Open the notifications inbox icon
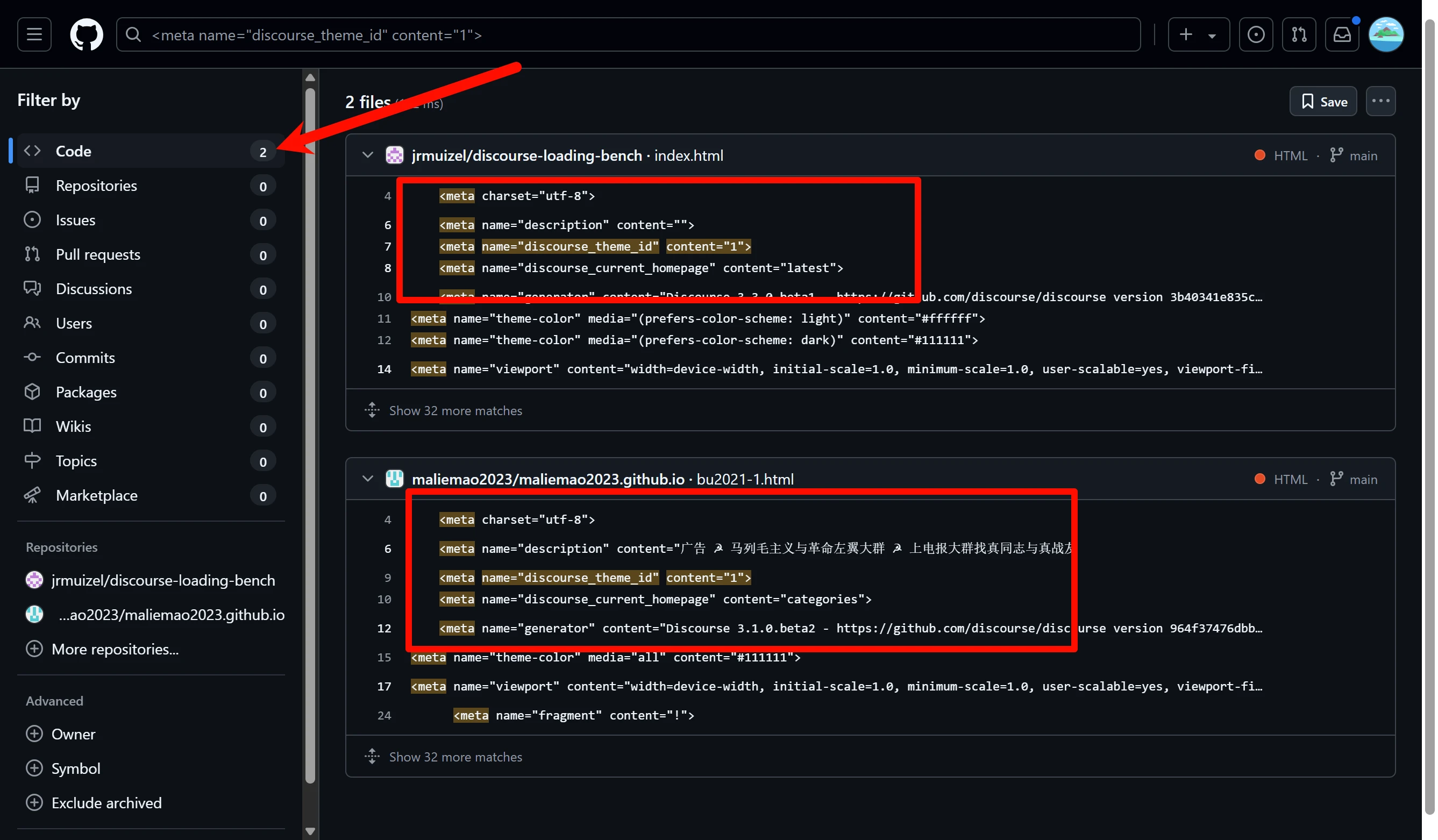Image resolution: width=1438 pixels, height=840 pixels. (x=1342, y=35)
